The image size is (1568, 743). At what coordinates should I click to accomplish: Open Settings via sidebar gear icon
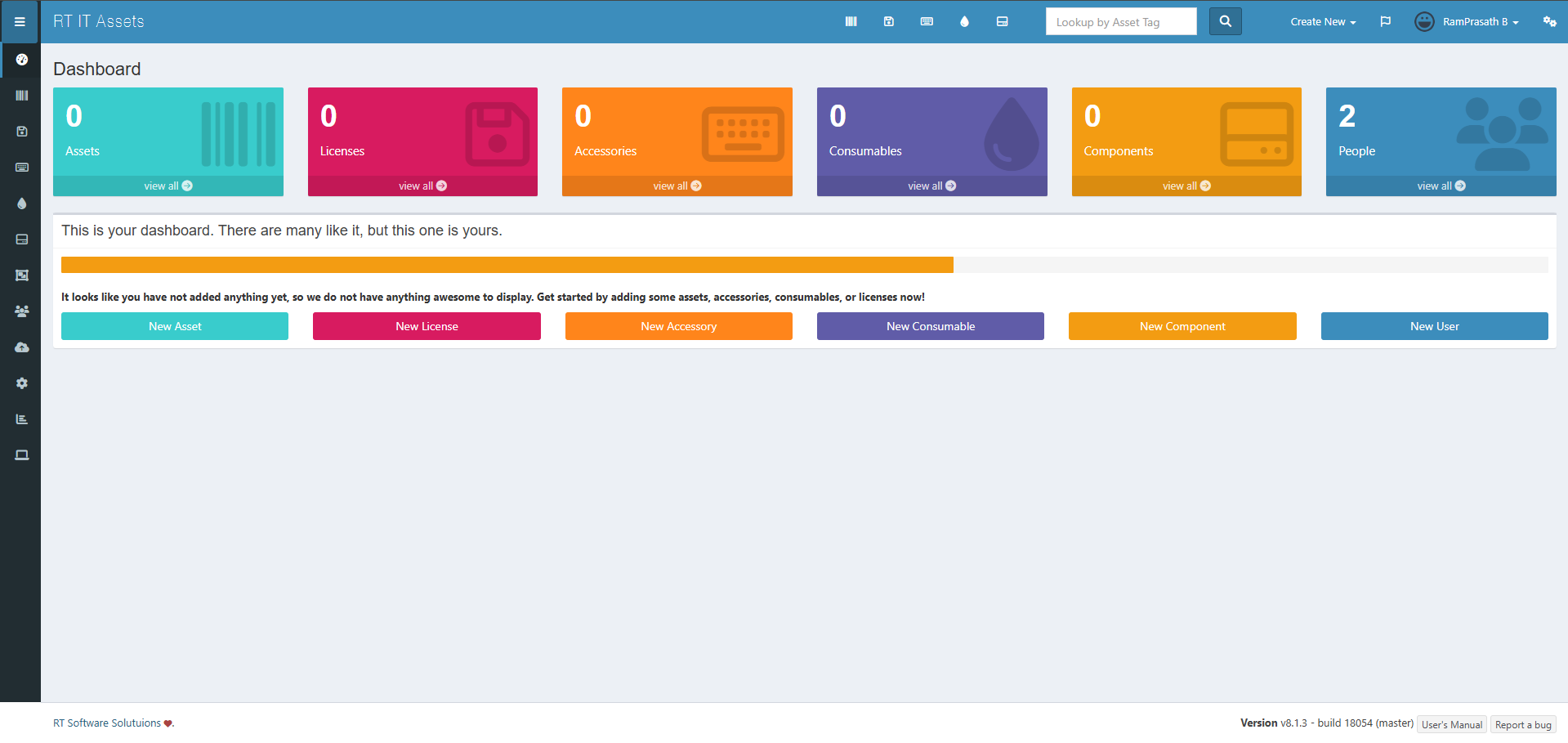pos(22,383)
